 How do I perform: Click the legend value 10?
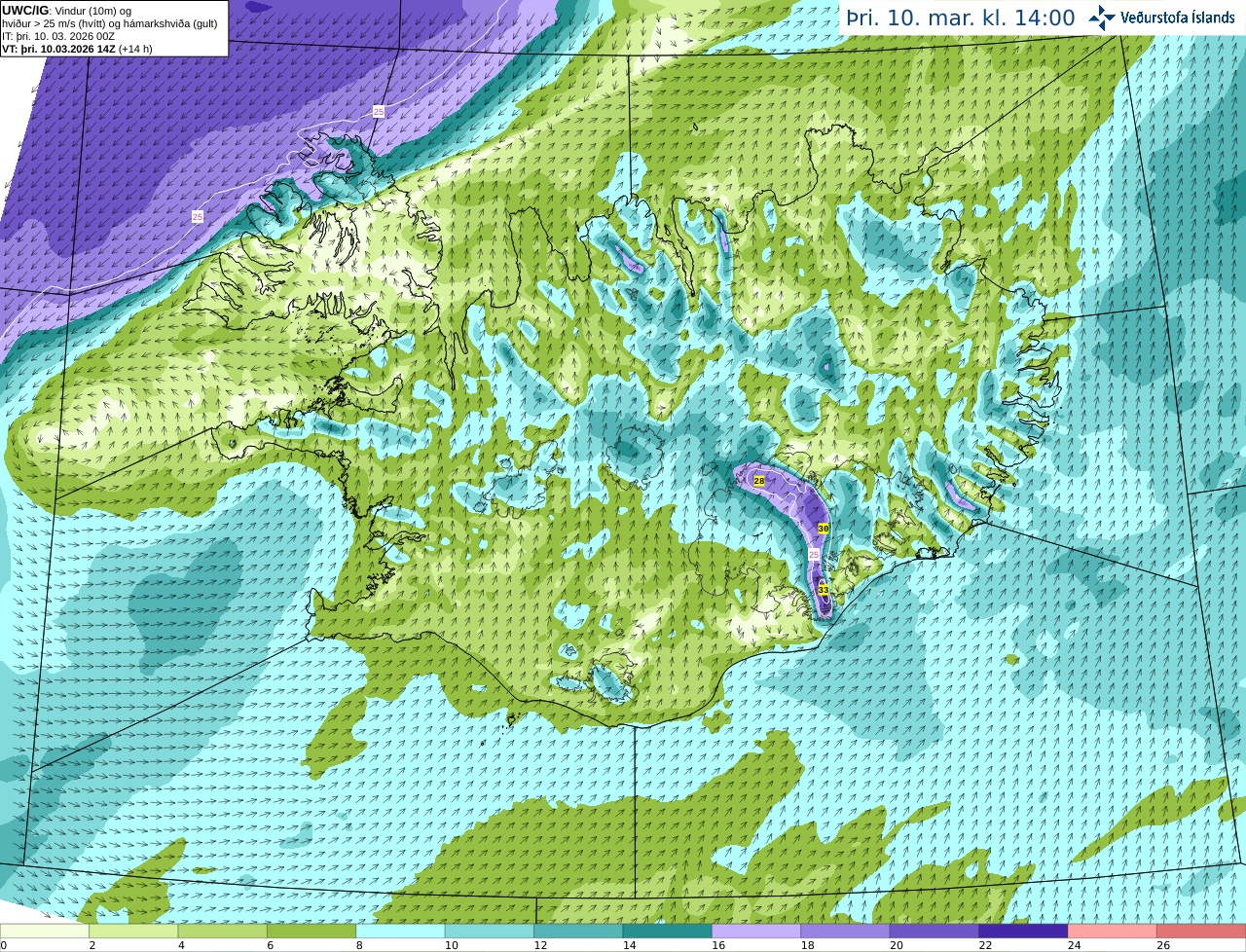pos(452,945)
